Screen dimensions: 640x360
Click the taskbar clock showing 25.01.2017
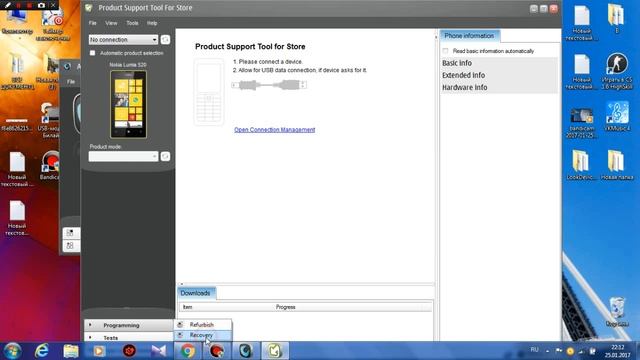[x=618, y=351]
